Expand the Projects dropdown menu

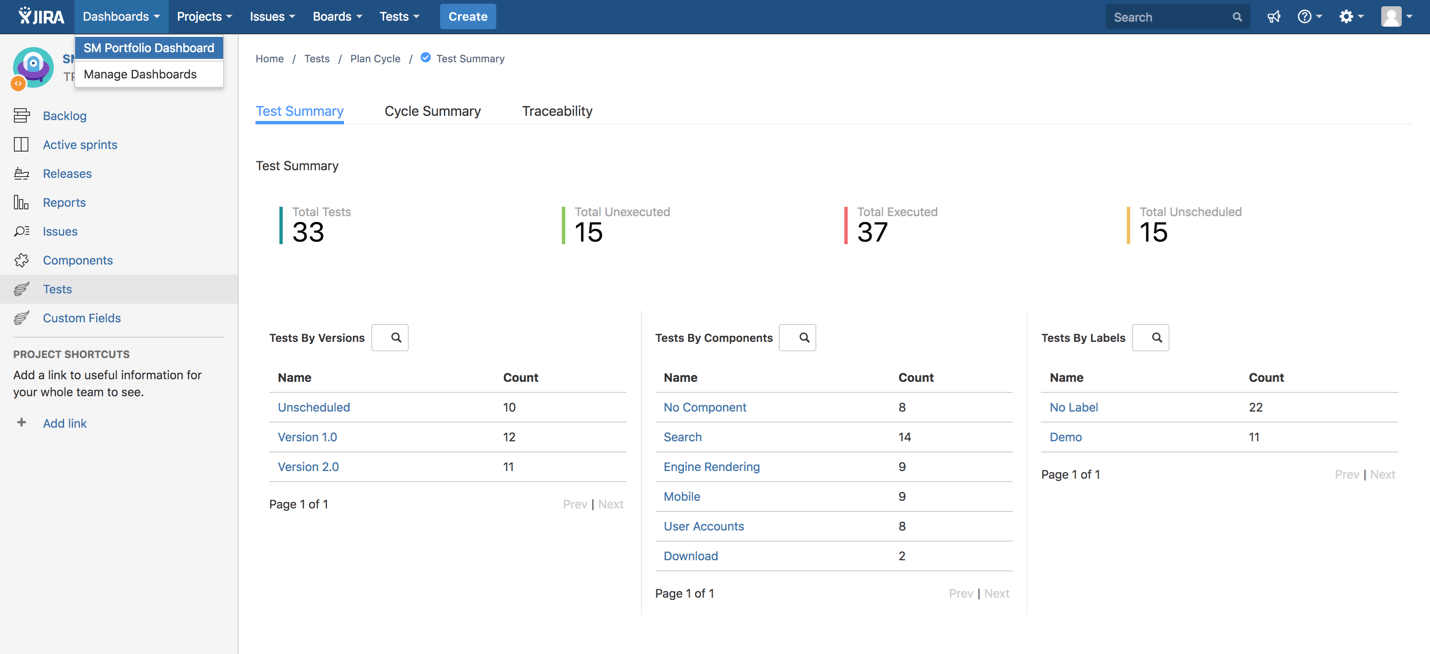204,17
